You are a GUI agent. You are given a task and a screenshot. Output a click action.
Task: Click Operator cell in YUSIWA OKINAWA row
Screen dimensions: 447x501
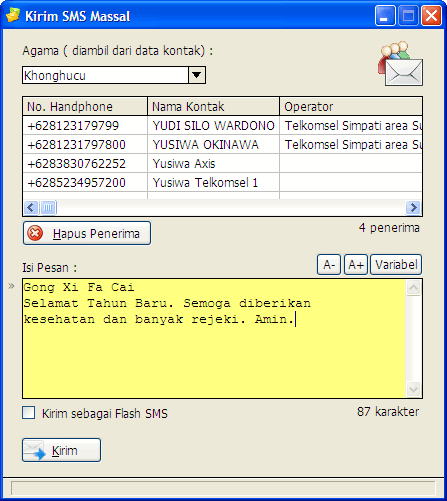point(351,145)
